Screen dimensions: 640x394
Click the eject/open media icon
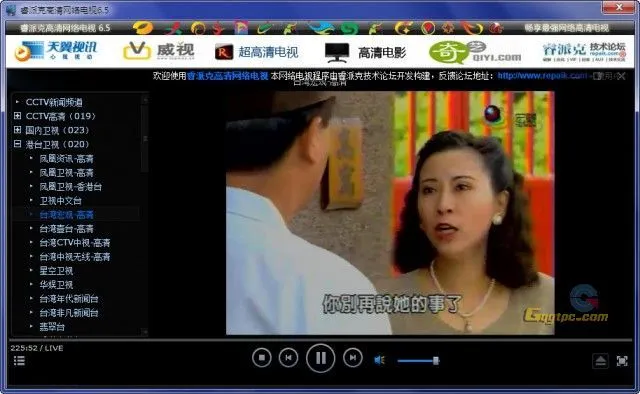600,361
